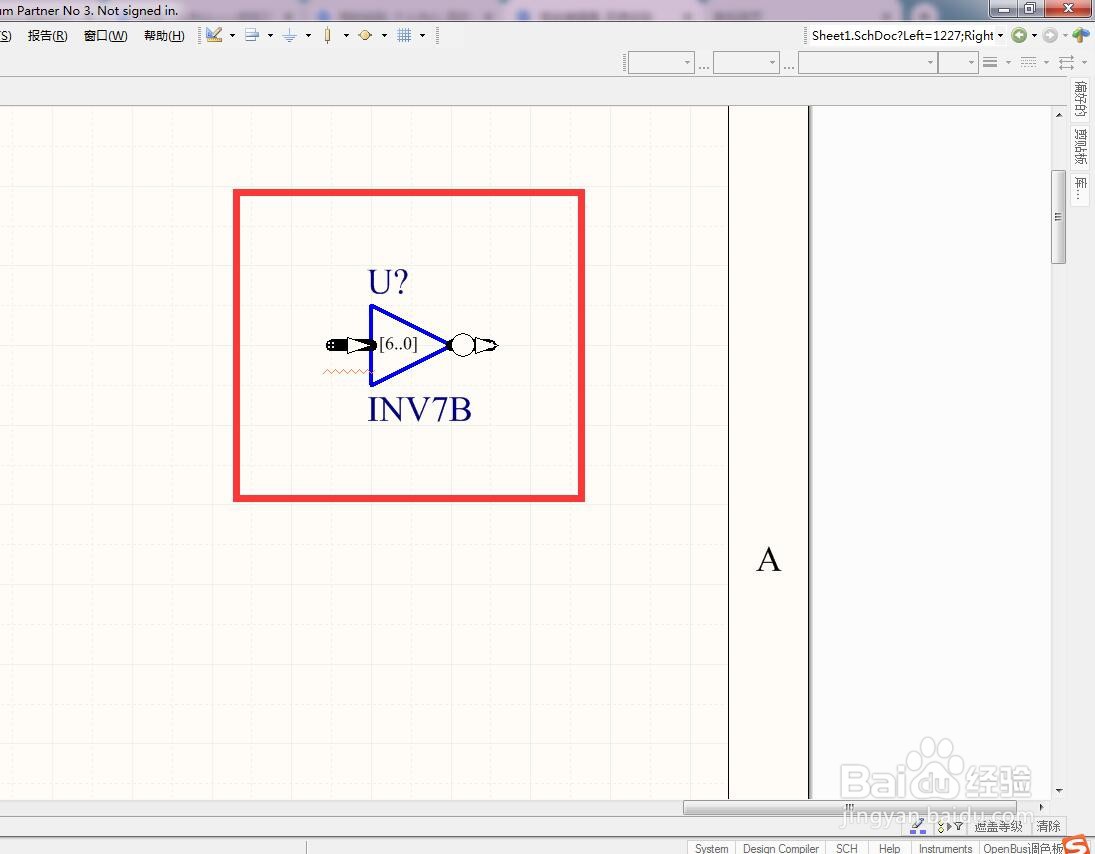Click the line width style icon
Screen dimensions: 1095x854
[x=990, y=62]
